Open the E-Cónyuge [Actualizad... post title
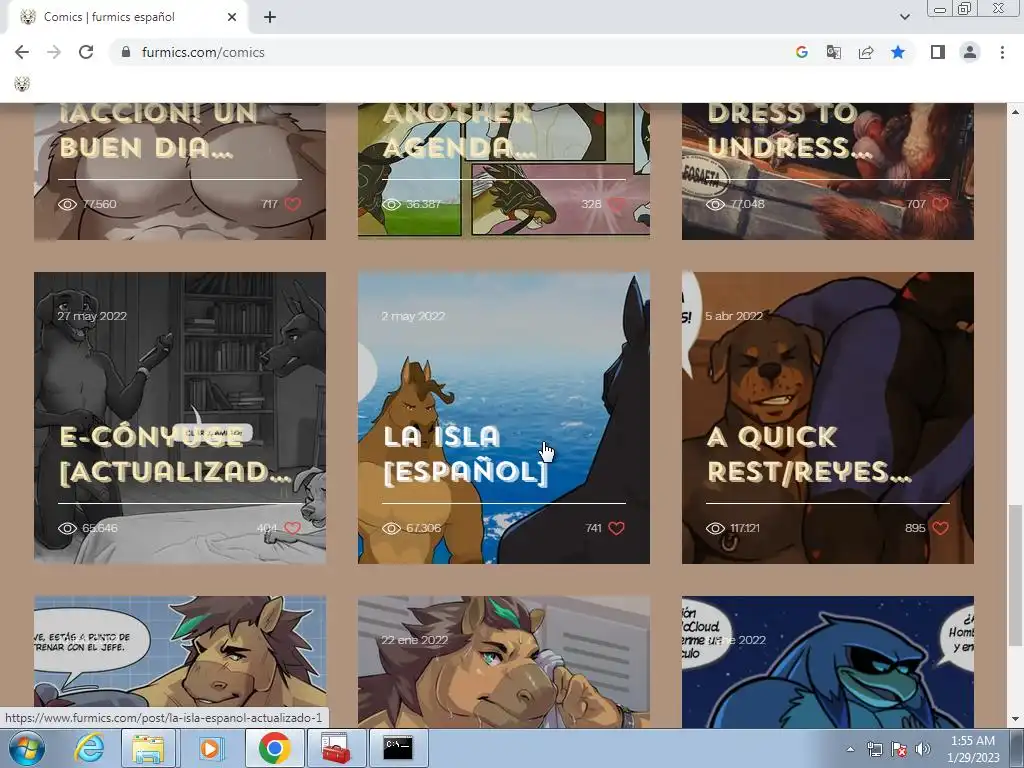Image resolution: width=1024 pixels, height=768 pixels. tap(175, 455)
